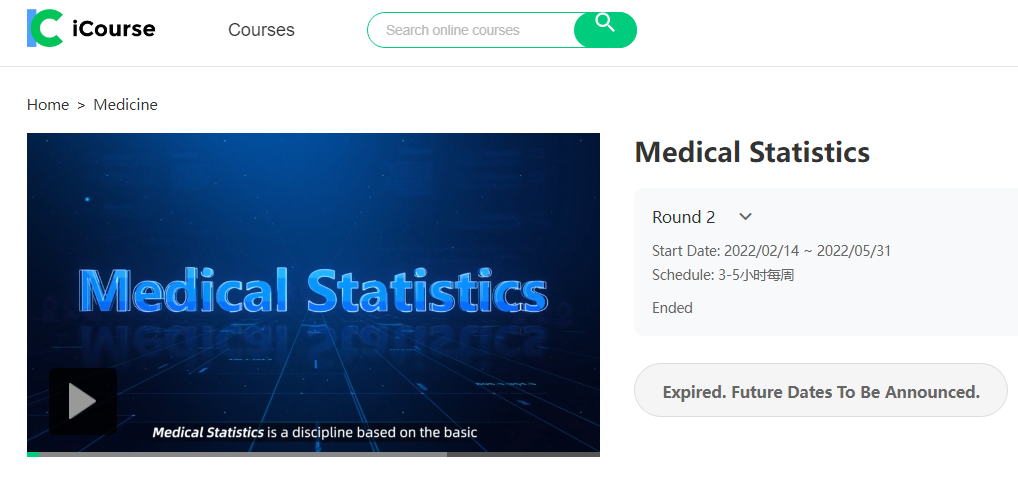Play the Medical Statistics video
This screenshot has width=1018, height=482.
[x=83, y=402]
